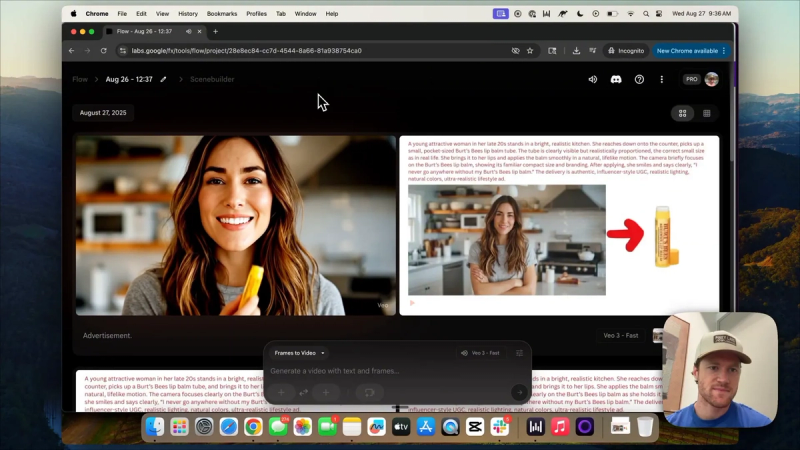Go to Flow in the breadcrumb
The width and height of the screenshot is (800, 450).
click(80, 80)
